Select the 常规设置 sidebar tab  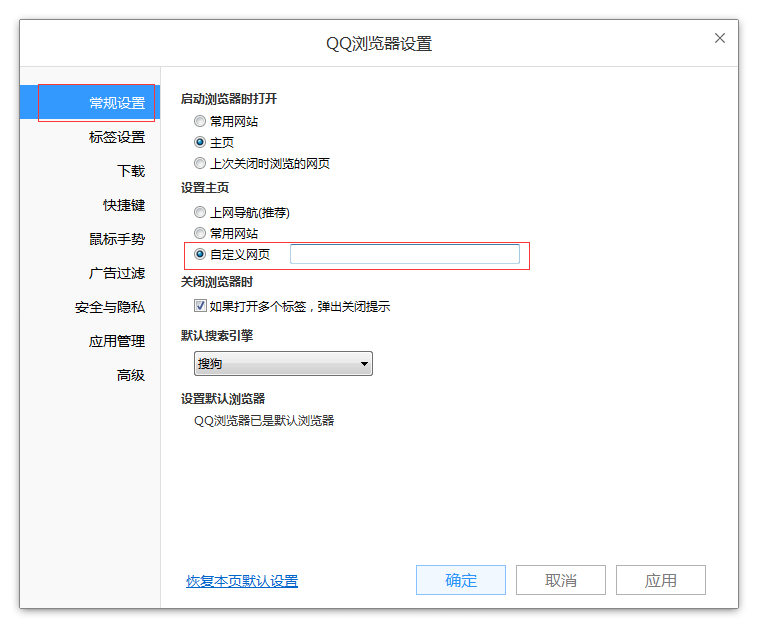coord(90,102)
